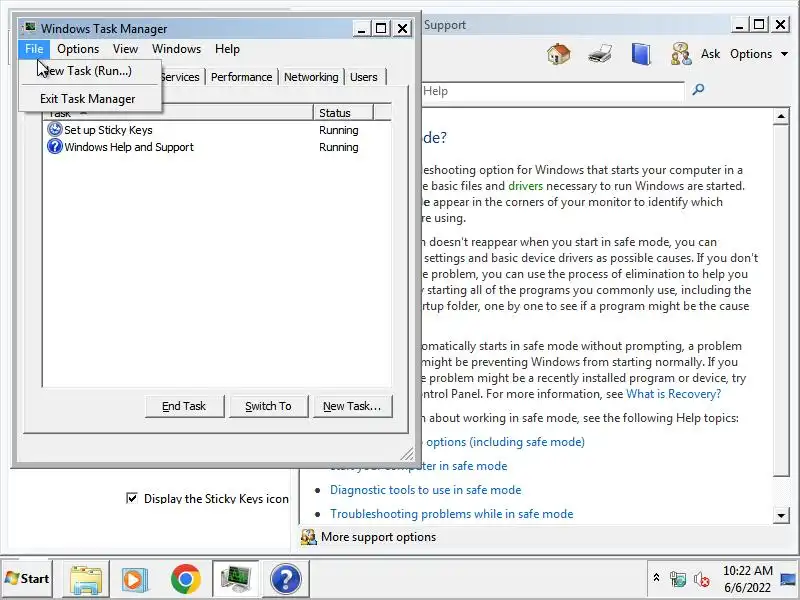Click Running status of Set up Sticky Keys
This screenshot has width=800, height=600.
(x=339, y=130)
